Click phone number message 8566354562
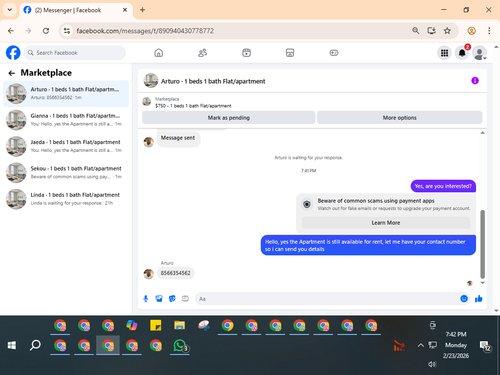500x375 pixels. tap(175, 273)
